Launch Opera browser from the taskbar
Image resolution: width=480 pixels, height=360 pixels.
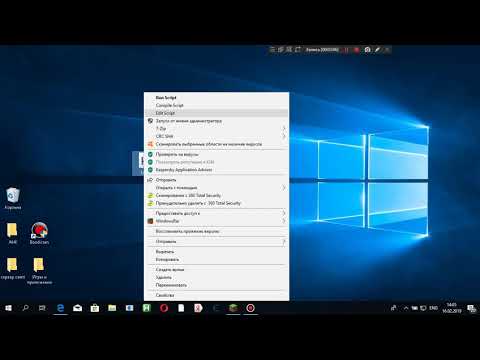pyautogui.click(x=164, y=308)
